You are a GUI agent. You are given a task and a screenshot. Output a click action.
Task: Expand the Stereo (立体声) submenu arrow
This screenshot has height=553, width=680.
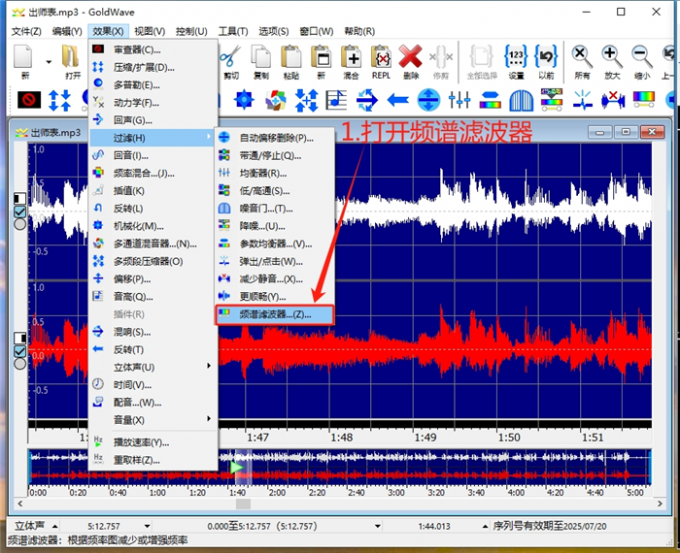click(x=209, y=366)
